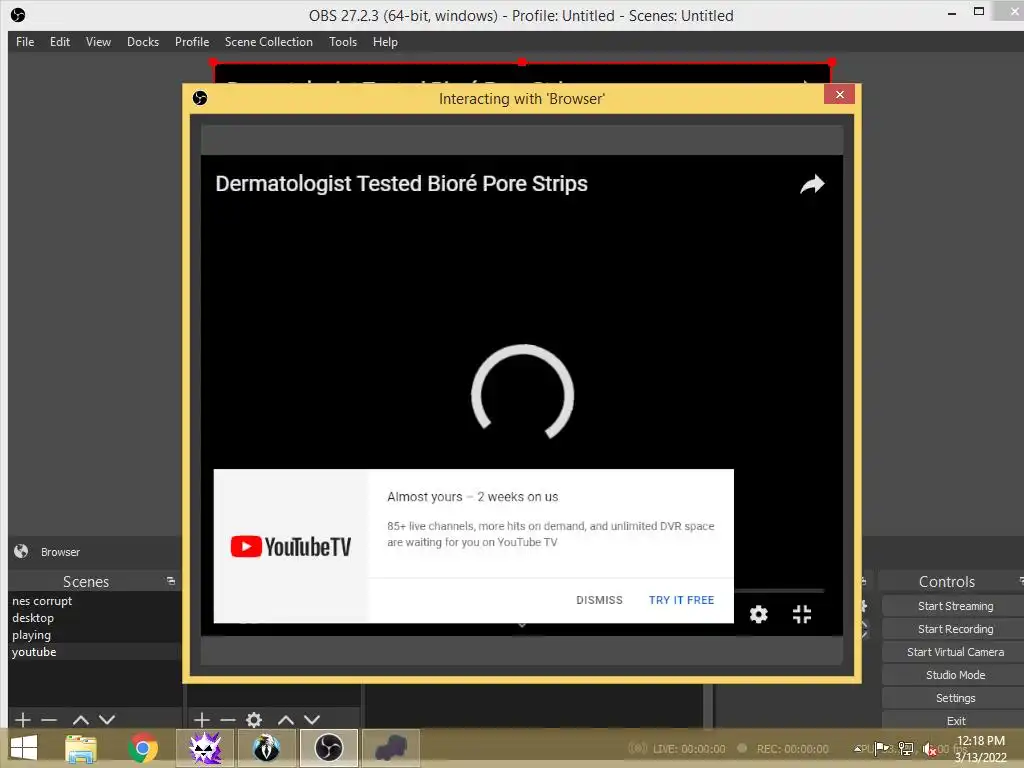This screenshot has width=1024, height=768.
Task: Remove the selected source with the minus icon
Action: click(228, 720)
